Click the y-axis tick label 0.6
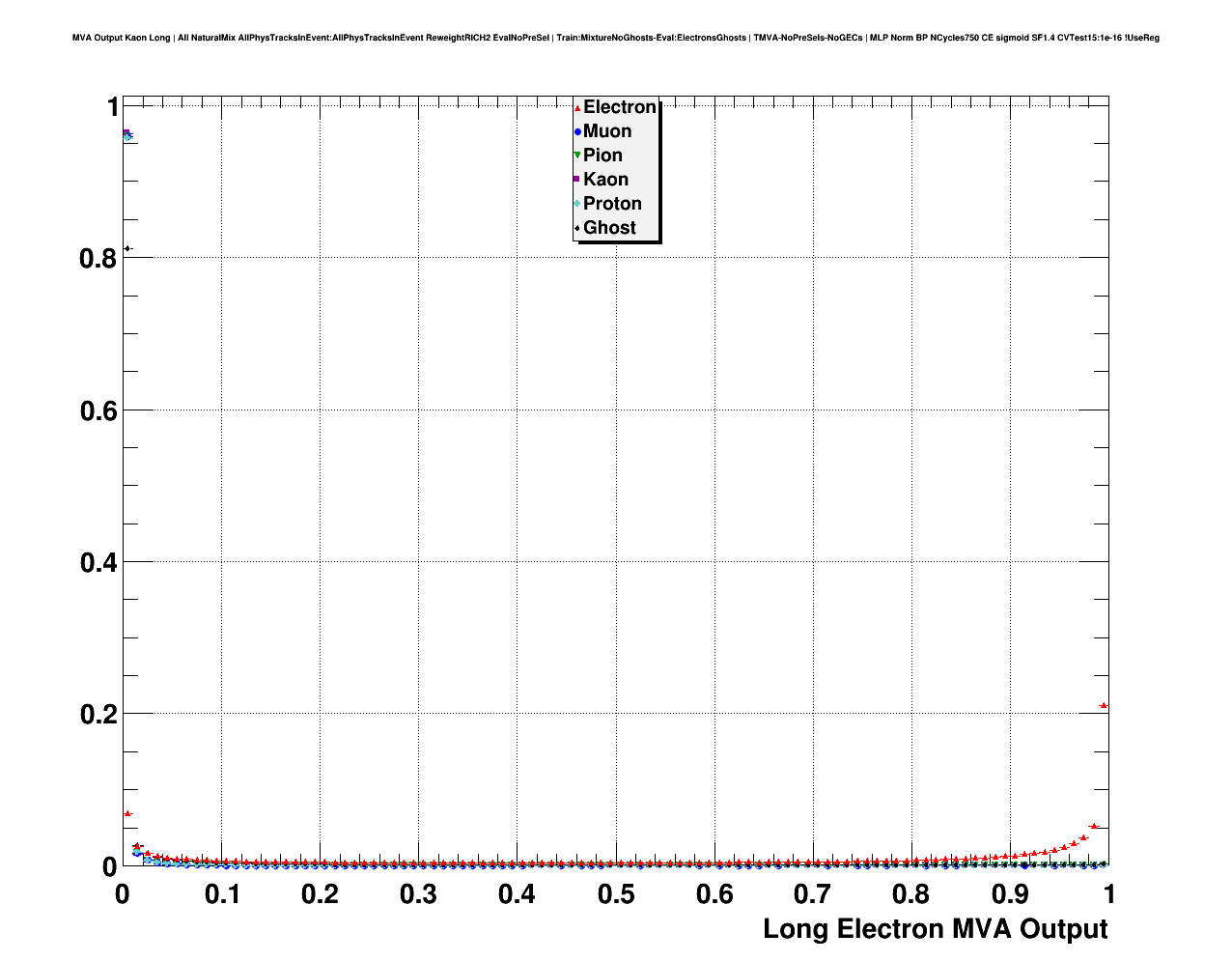 [98, 410]
